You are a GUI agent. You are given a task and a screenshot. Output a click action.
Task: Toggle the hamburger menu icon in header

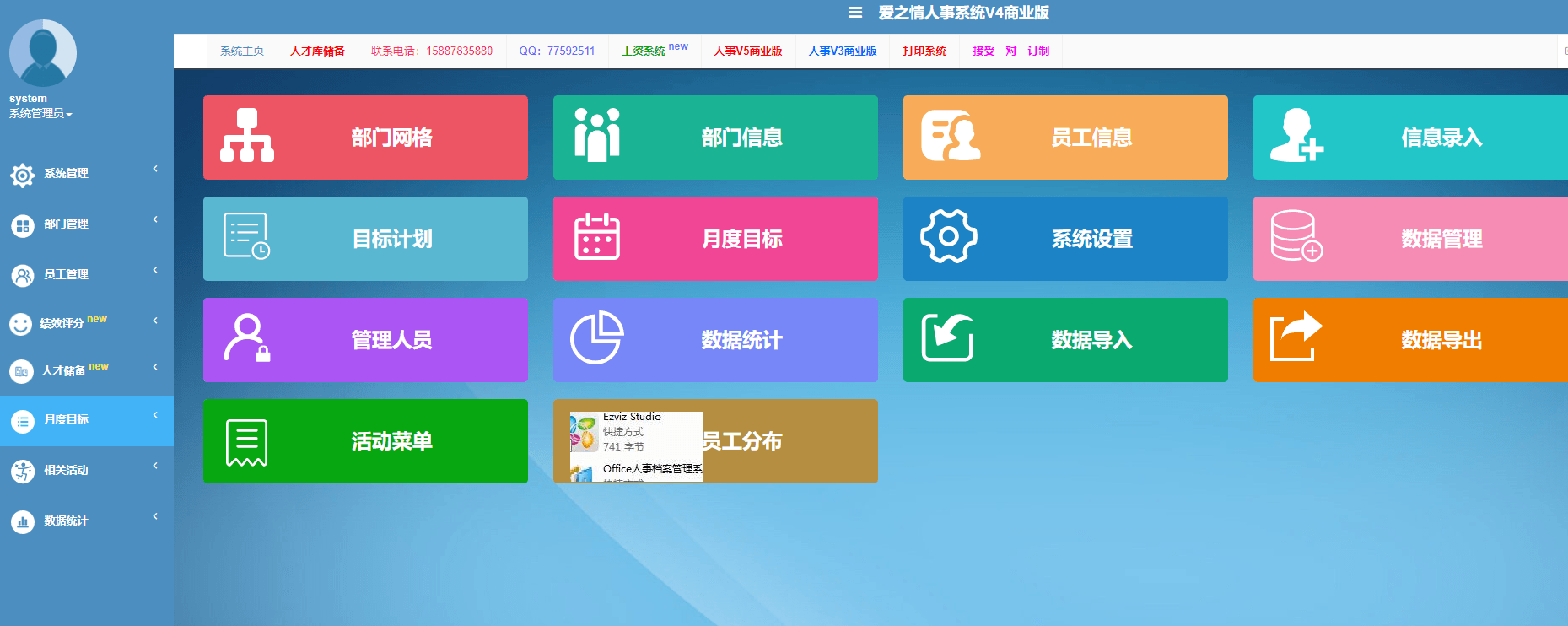[x=855, y=13]
